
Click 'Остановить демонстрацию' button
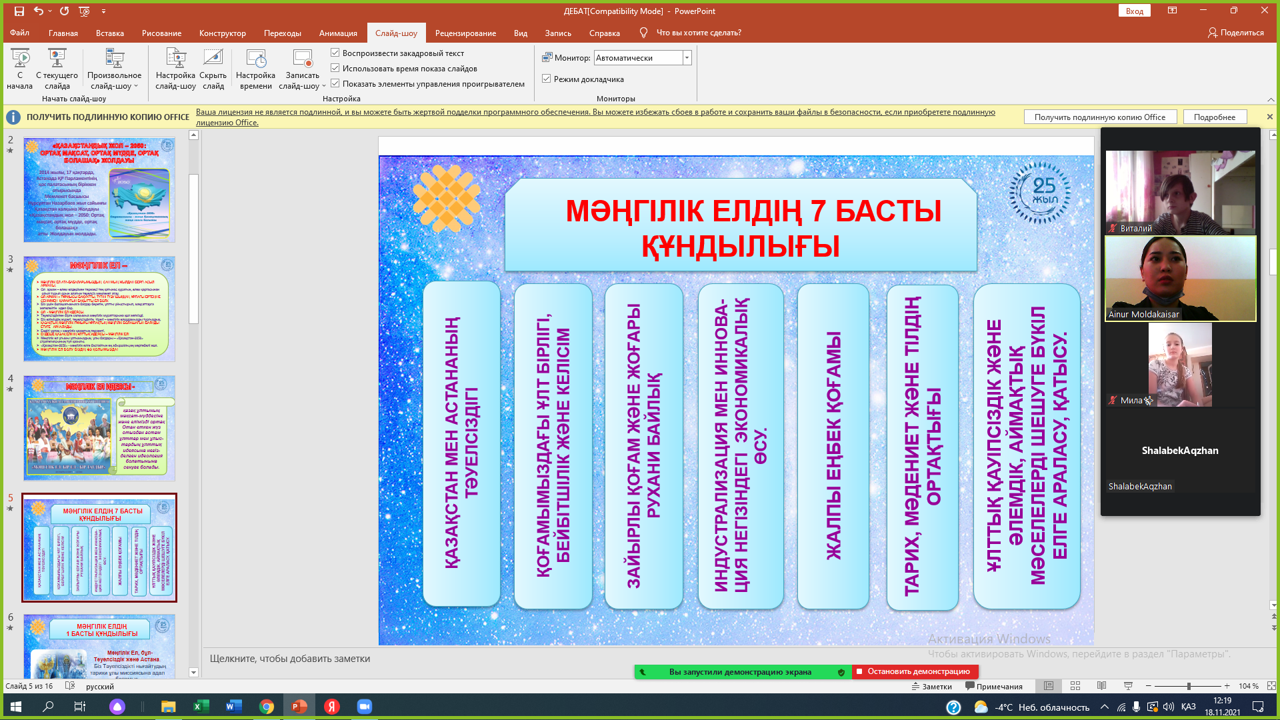click(914, 672)
